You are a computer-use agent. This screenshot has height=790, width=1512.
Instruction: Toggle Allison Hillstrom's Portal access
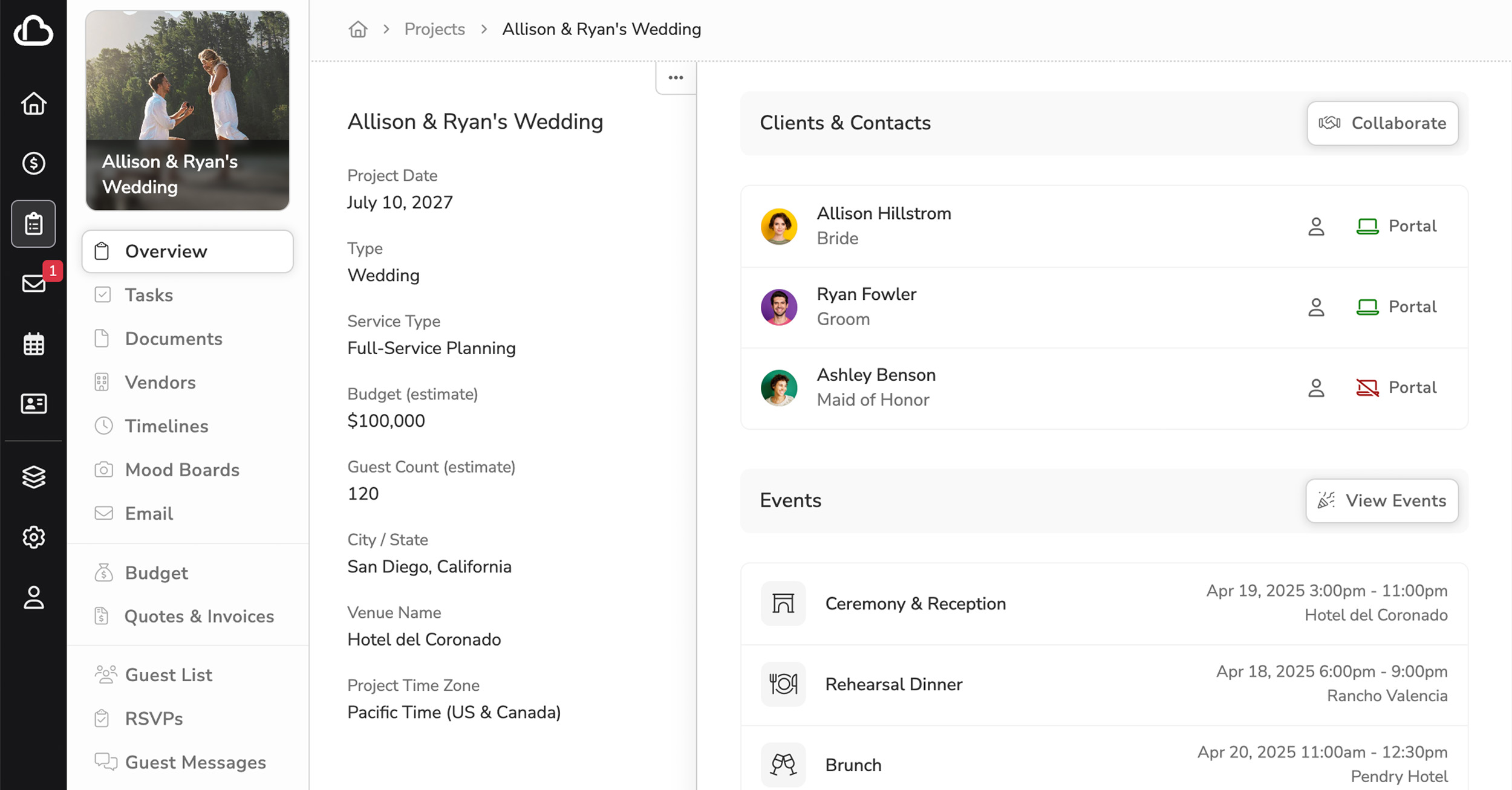[x=1396, y=226]
